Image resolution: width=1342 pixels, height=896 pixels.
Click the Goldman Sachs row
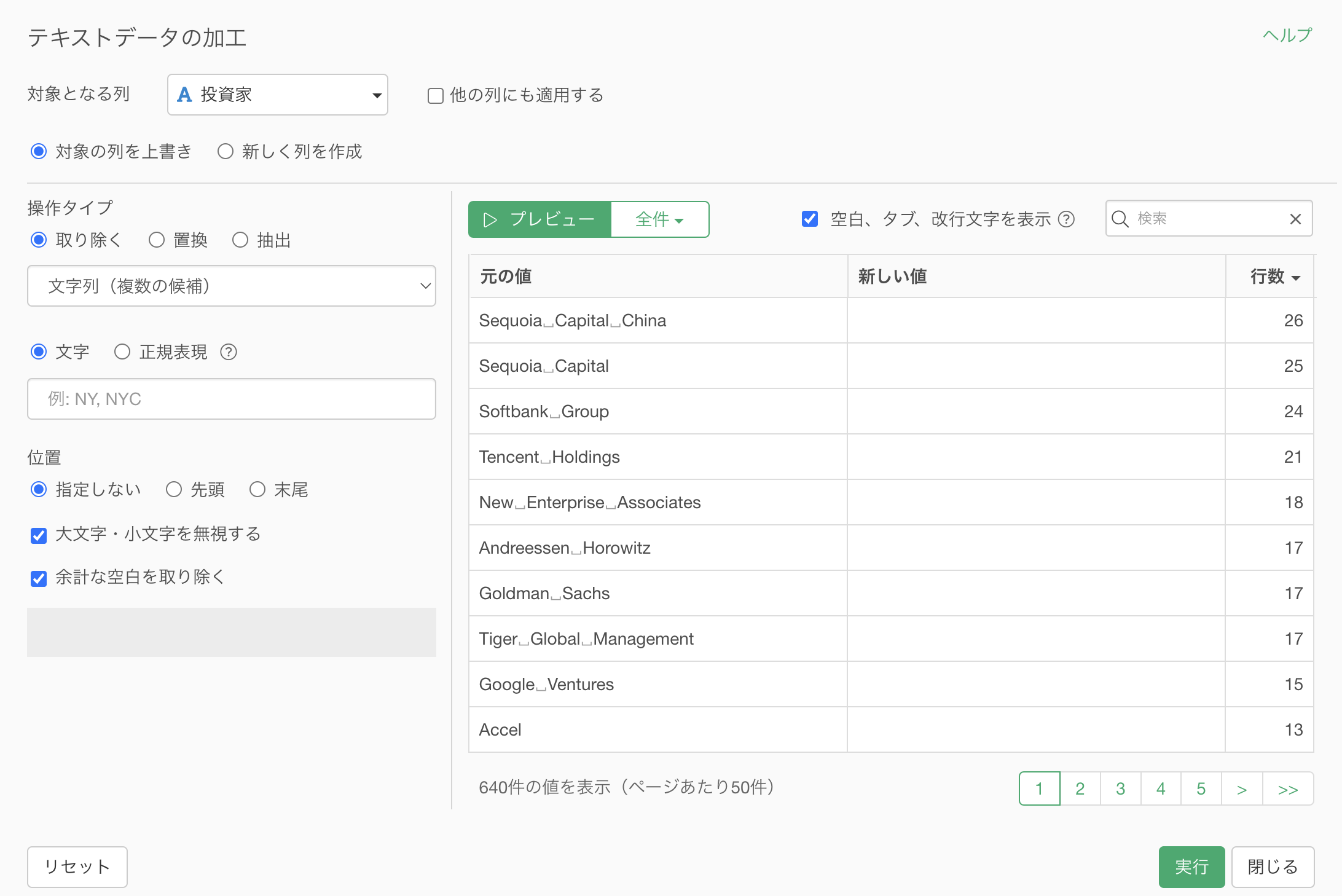(891, 594)
